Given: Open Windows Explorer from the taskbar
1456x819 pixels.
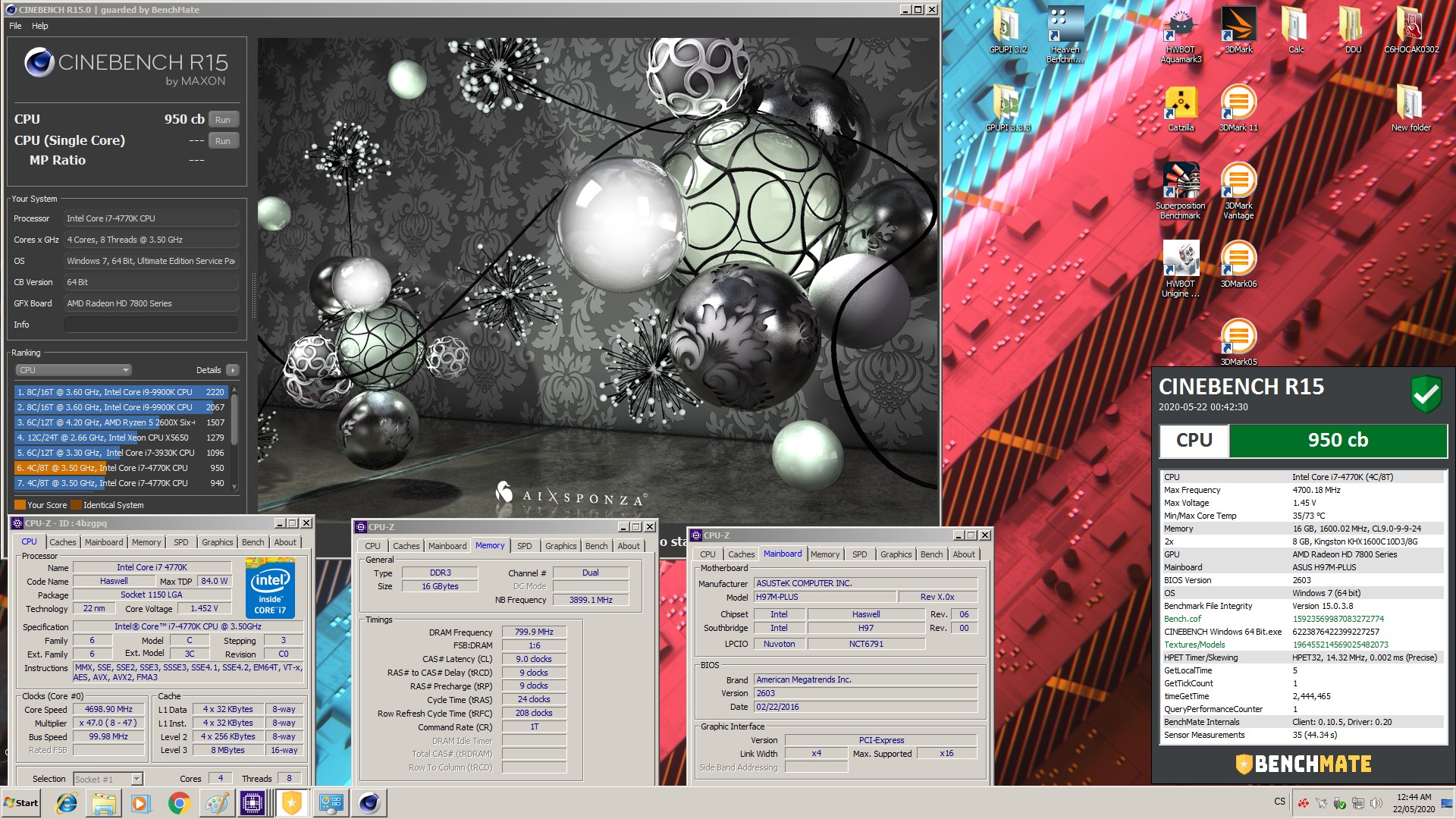Looking at the screenshot, I should click(x=104, y=803).
